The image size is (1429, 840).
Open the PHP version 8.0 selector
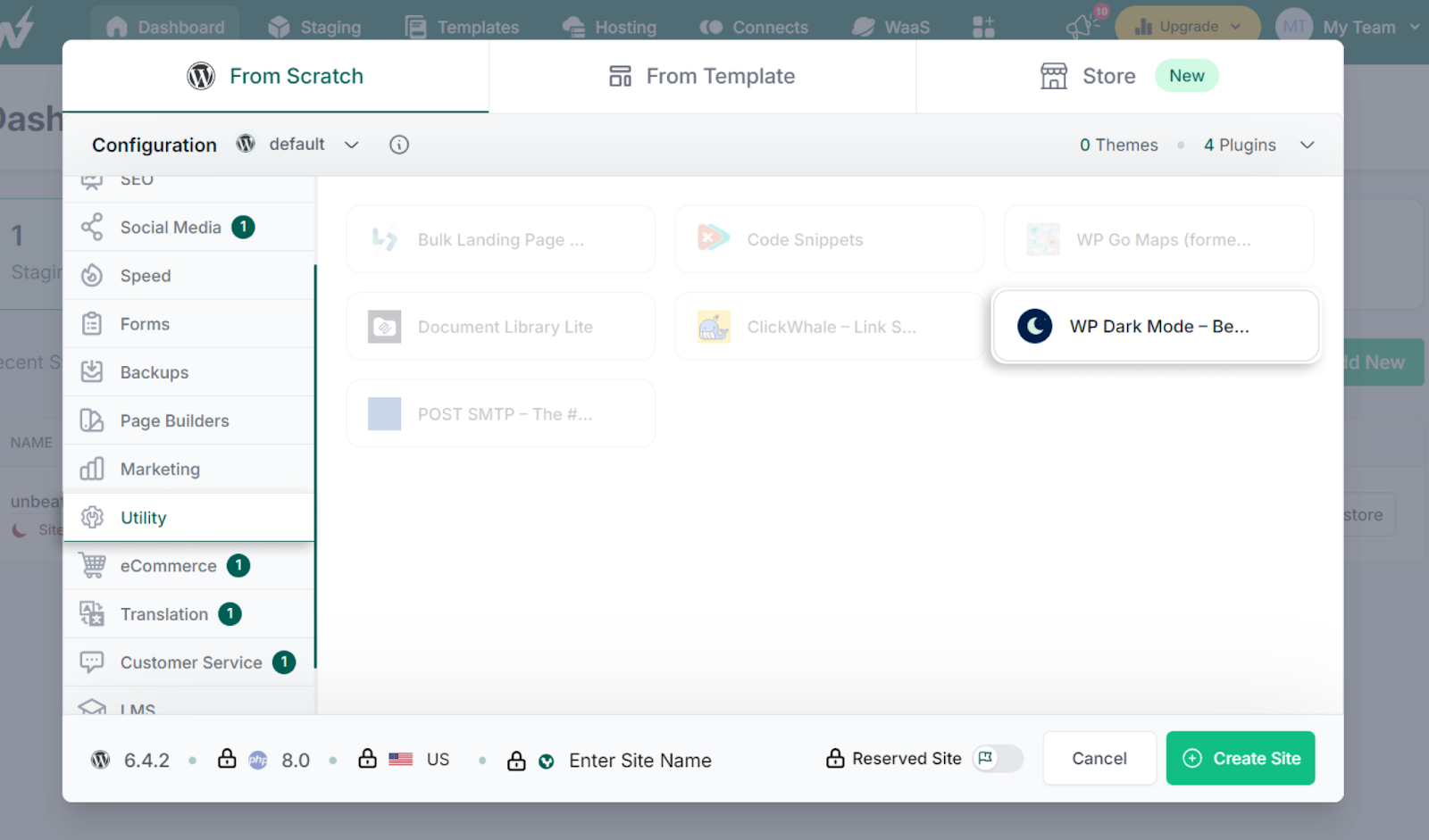(264, 760)
